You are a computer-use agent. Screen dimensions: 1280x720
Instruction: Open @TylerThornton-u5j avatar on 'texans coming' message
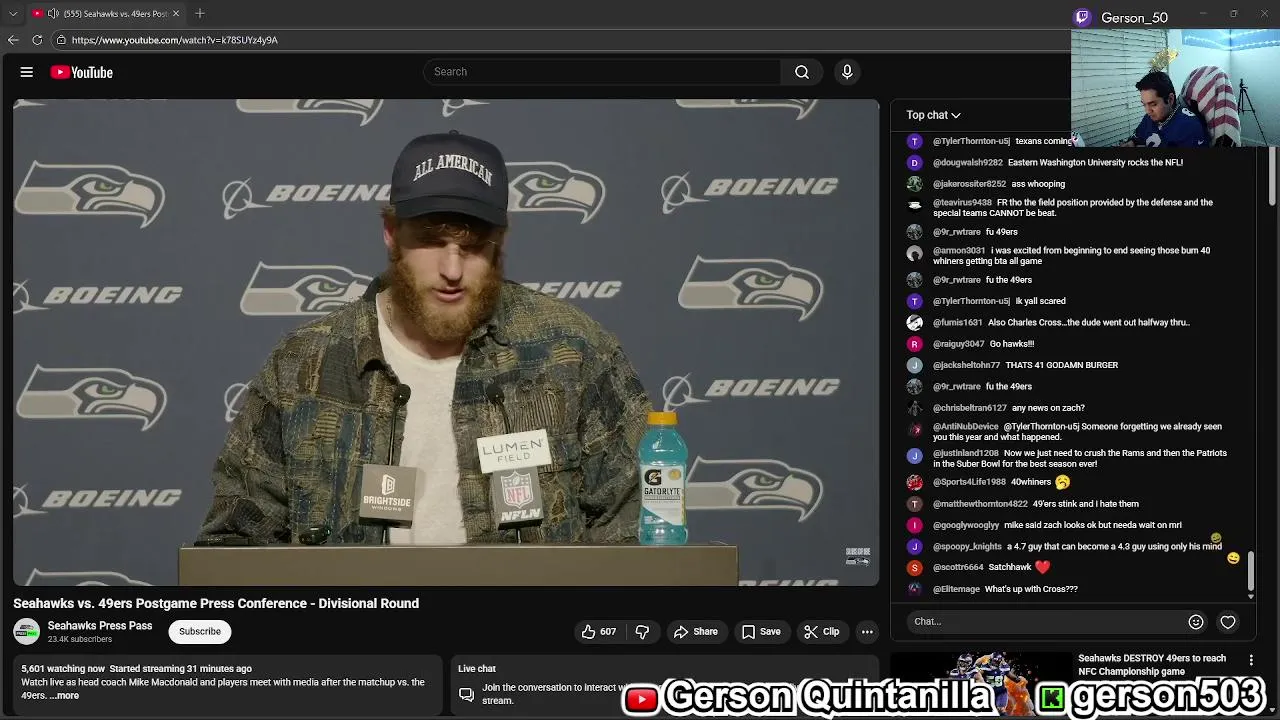[x=914, y=141]
